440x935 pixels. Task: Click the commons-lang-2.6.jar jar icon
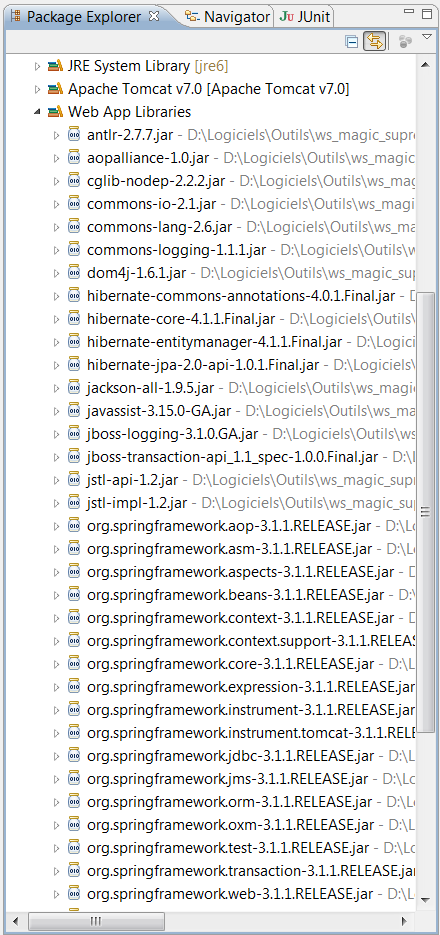(x=74, y=227)
